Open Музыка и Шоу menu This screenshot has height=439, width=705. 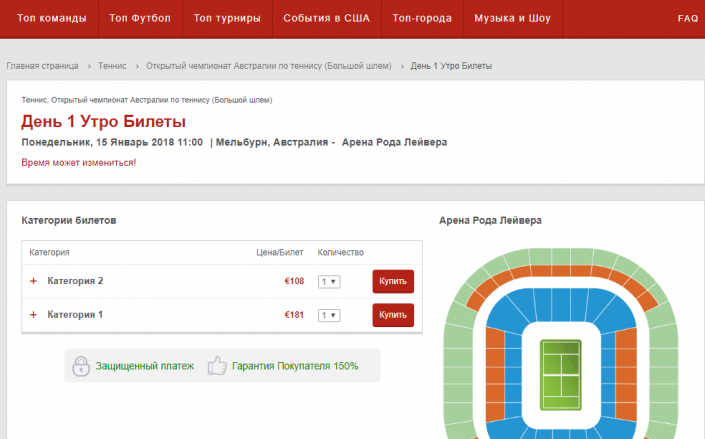pos(513,18)
